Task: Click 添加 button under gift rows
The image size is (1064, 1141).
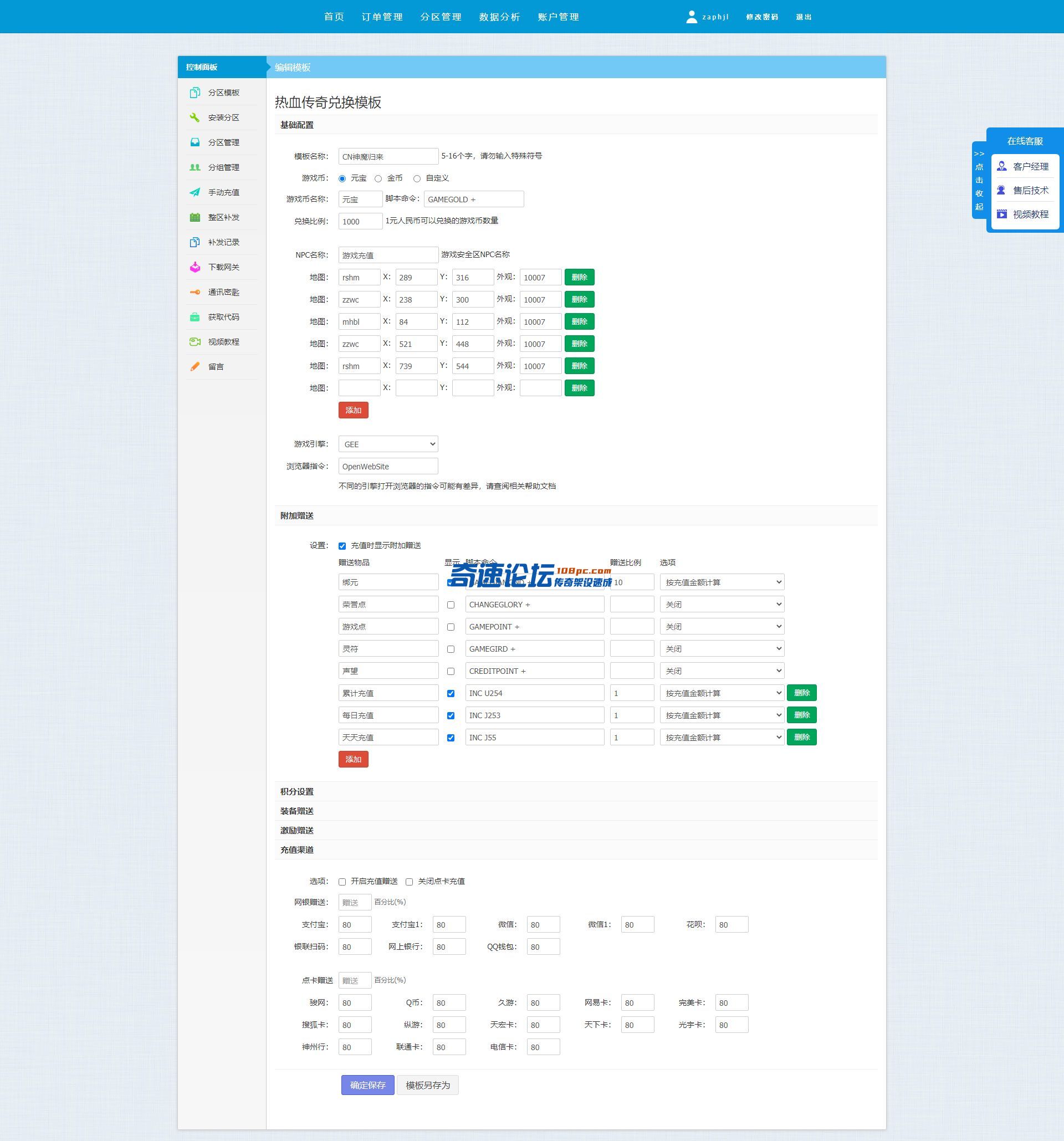Action: pyautogui.click(x=354, y=759)
